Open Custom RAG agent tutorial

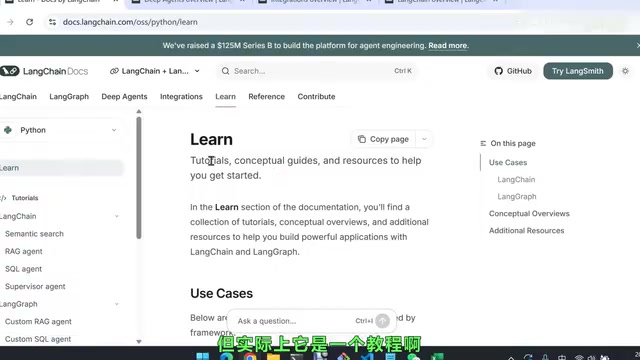click(38, 322)
